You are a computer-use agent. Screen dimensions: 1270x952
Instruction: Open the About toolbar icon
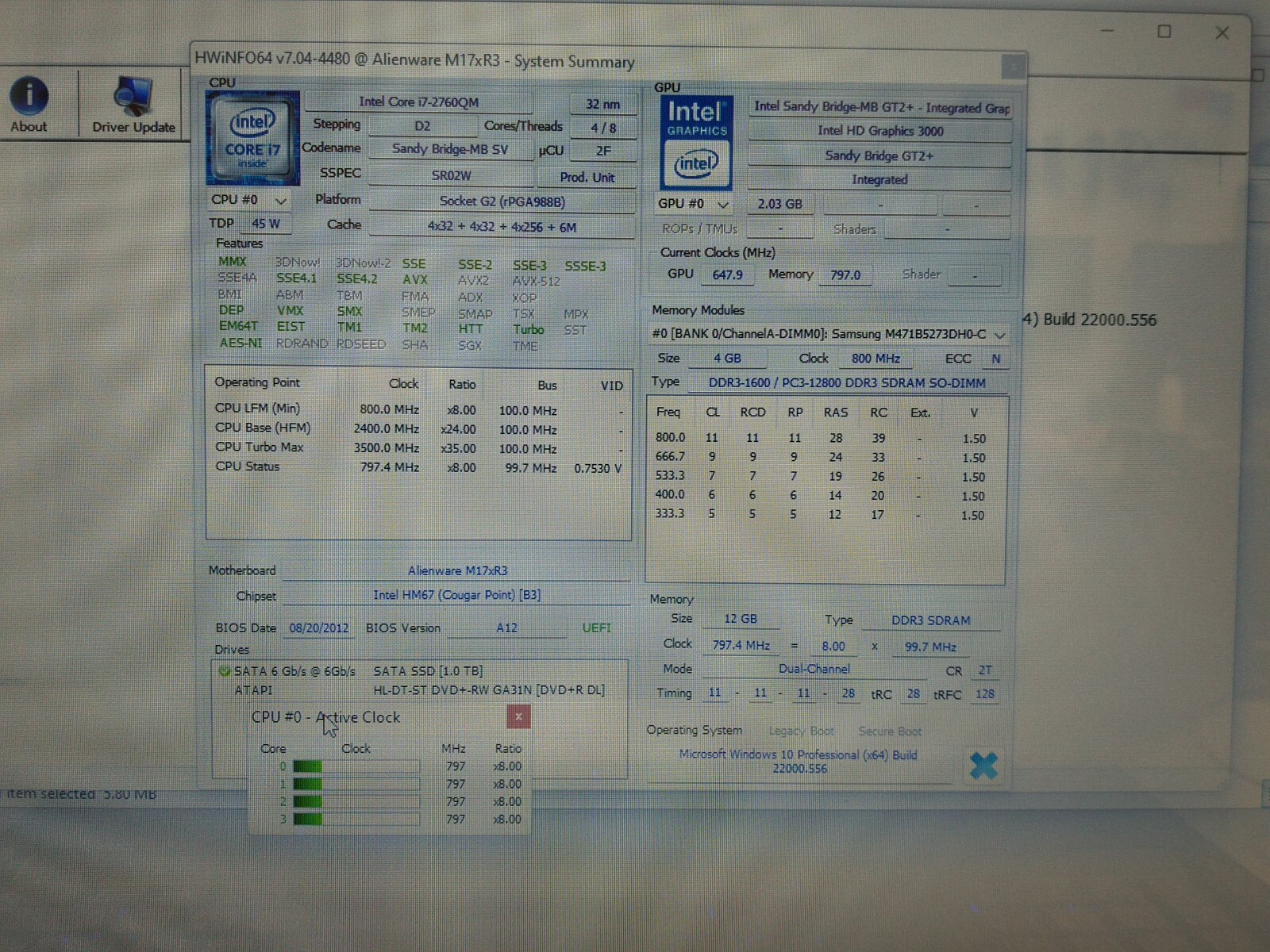coord(29,104)
